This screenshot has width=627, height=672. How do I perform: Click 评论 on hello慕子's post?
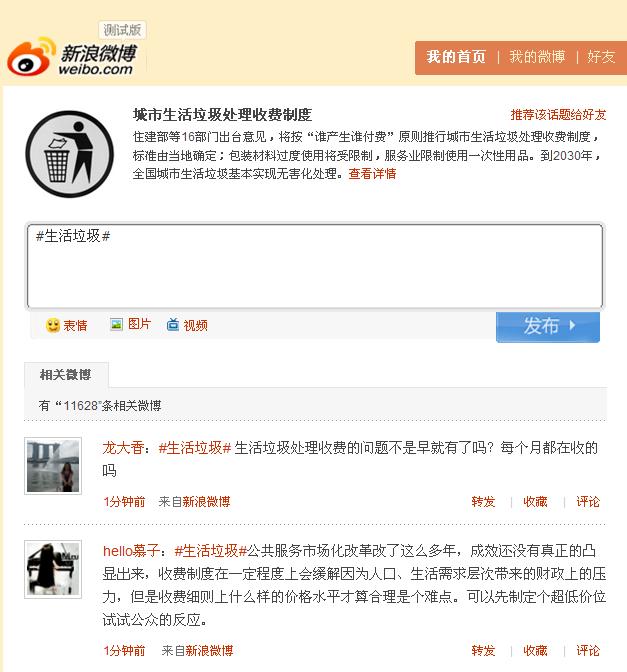tap(588, 651)
